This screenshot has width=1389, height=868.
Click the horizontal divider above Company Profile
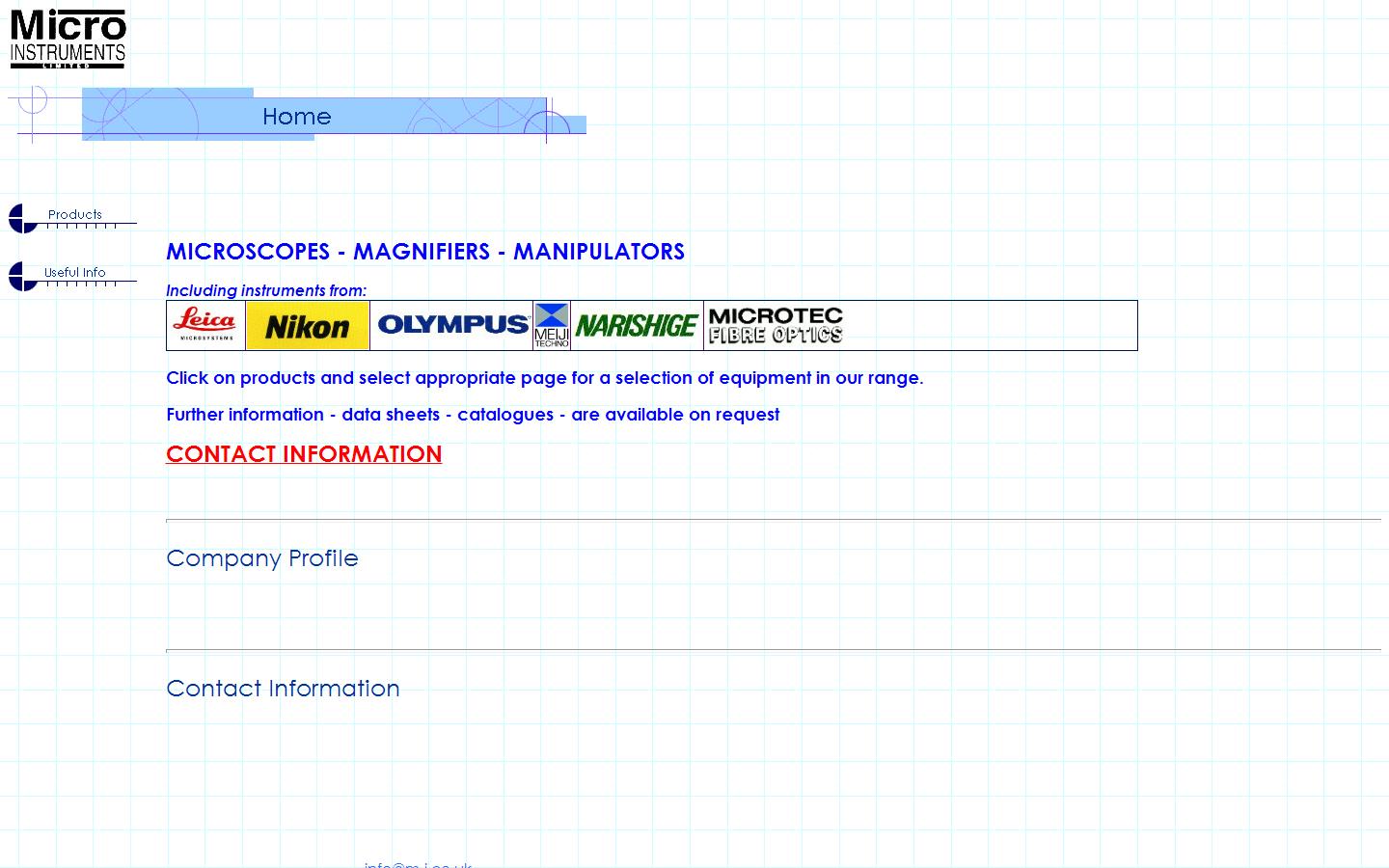772,520
